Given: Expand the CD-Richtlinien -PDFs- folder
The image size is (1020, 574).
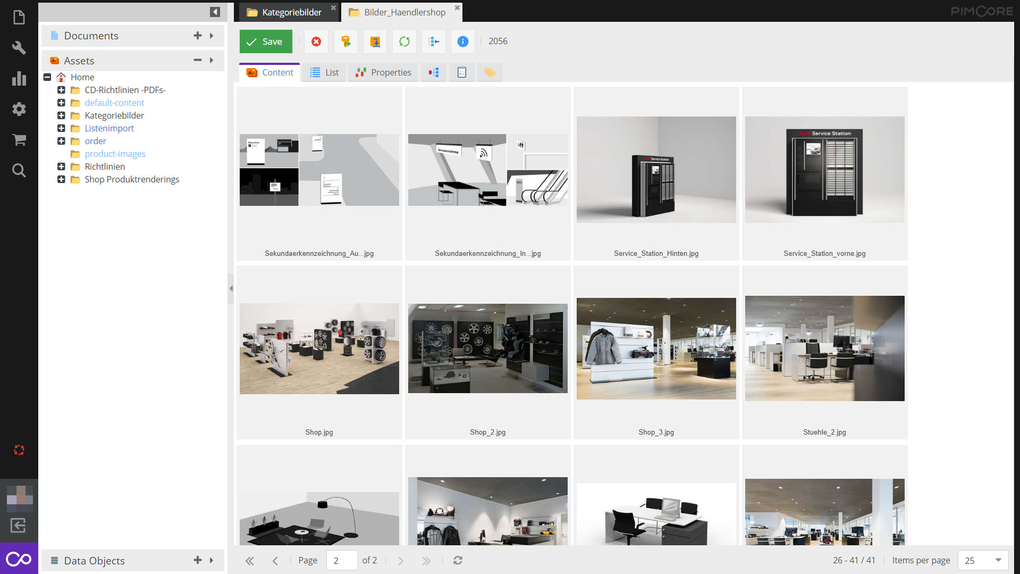Looking at the screenshot, I should pos(61,90).
